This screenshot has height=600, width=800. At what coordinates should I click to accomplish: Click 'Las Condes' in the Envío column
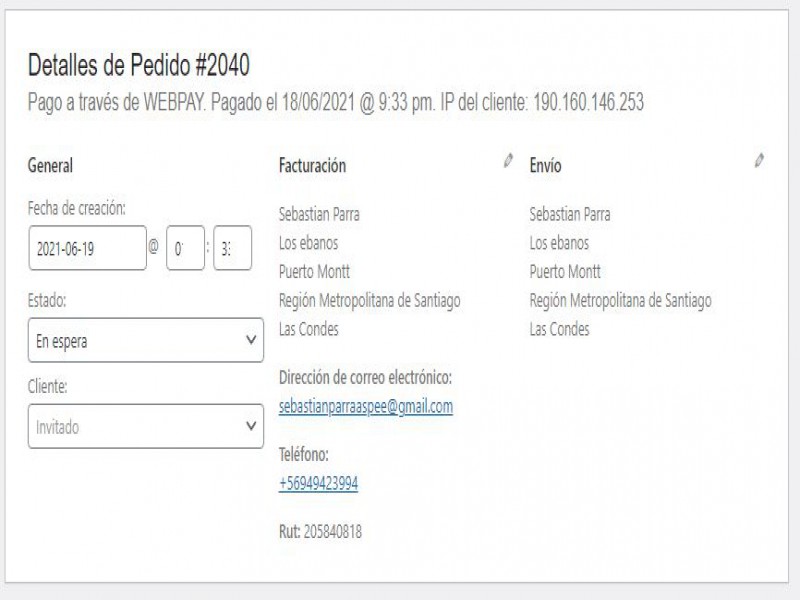click(x=559, y=329)
